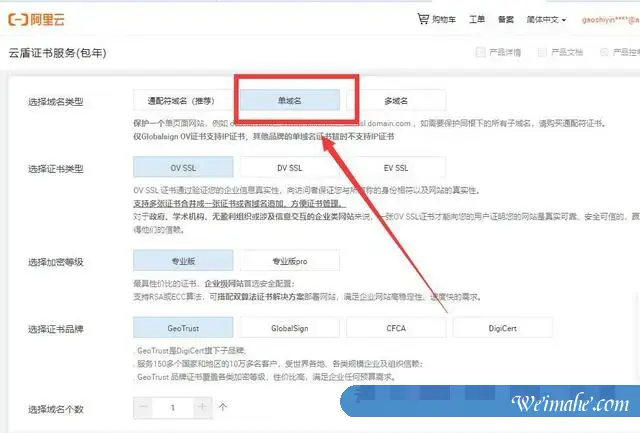Open the 备案 menu item
This screenshot has height=433, width=640.
(x=506, y=19)
